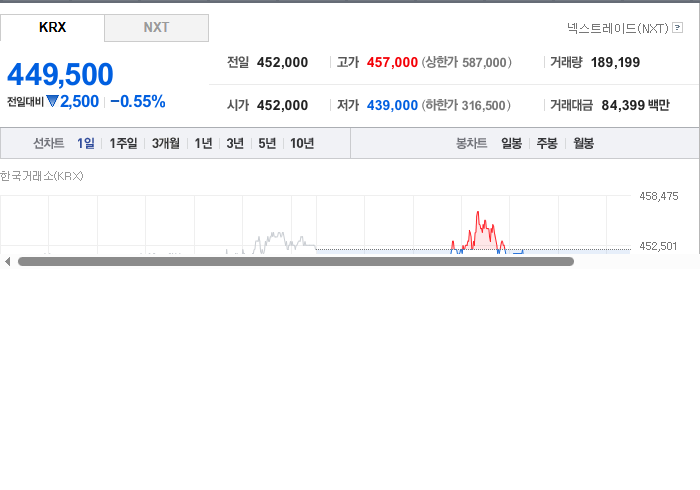Click the low price 439,000
This screenshot has height=490, width=700.
[x=392, y=105]
